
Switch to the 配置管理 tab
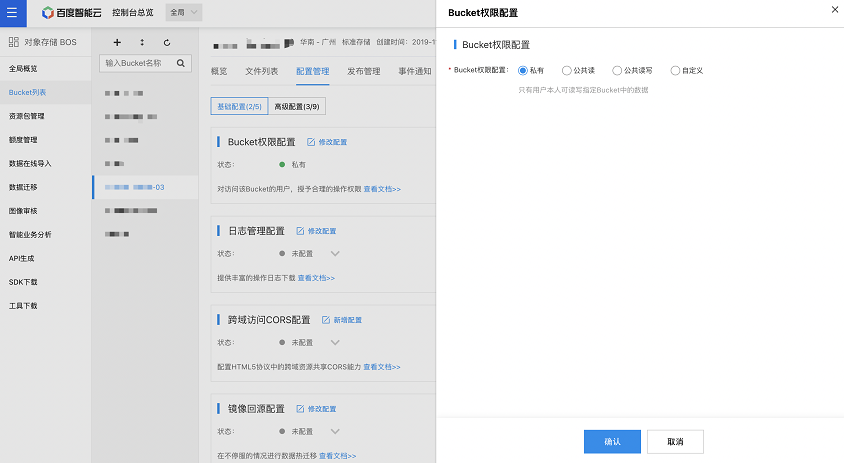(313, 71)
